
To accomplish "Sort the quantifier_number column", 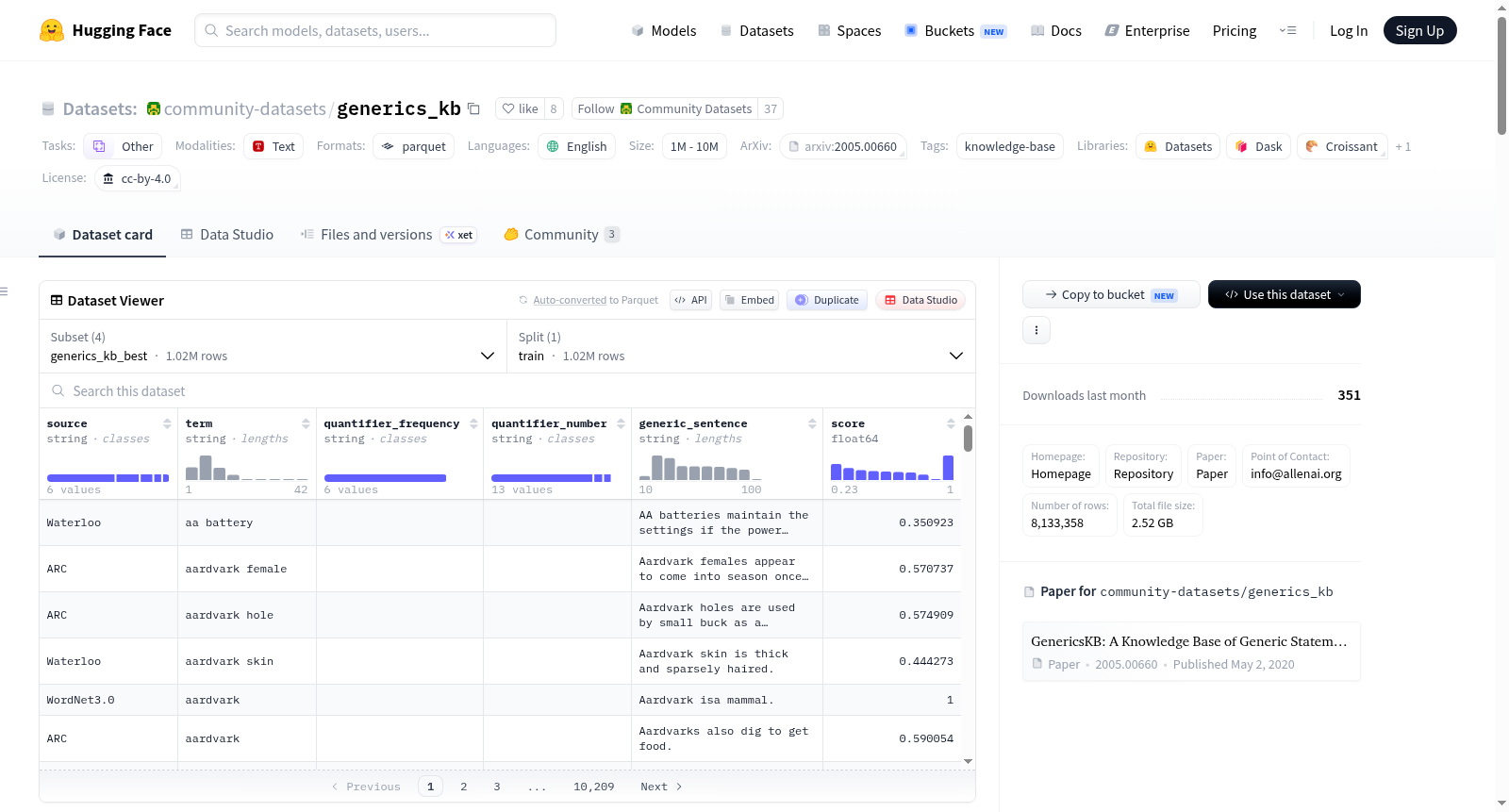I will click(x=621, y=423).
